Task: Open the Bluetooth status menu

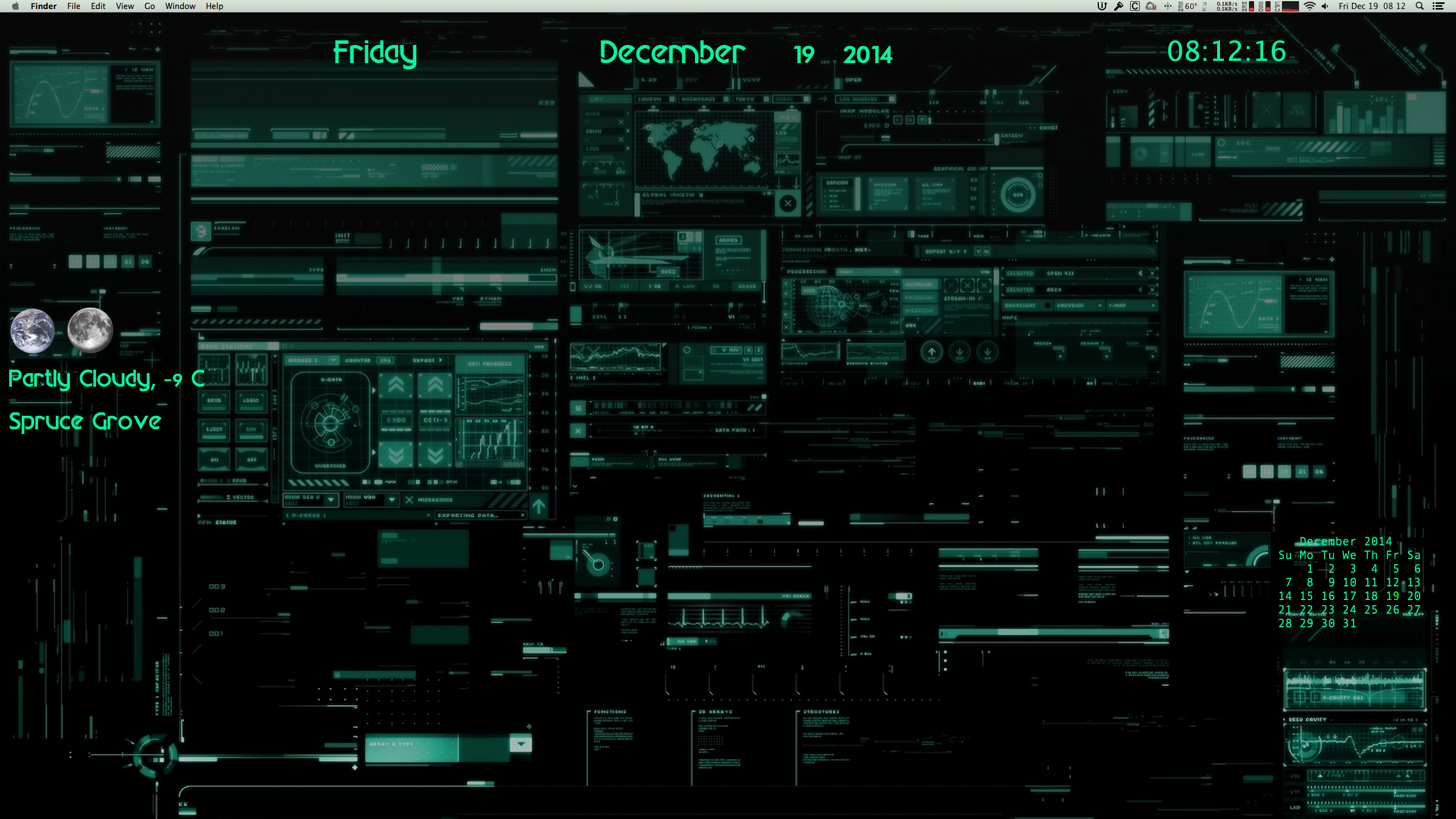Action: coord(1168,6)
